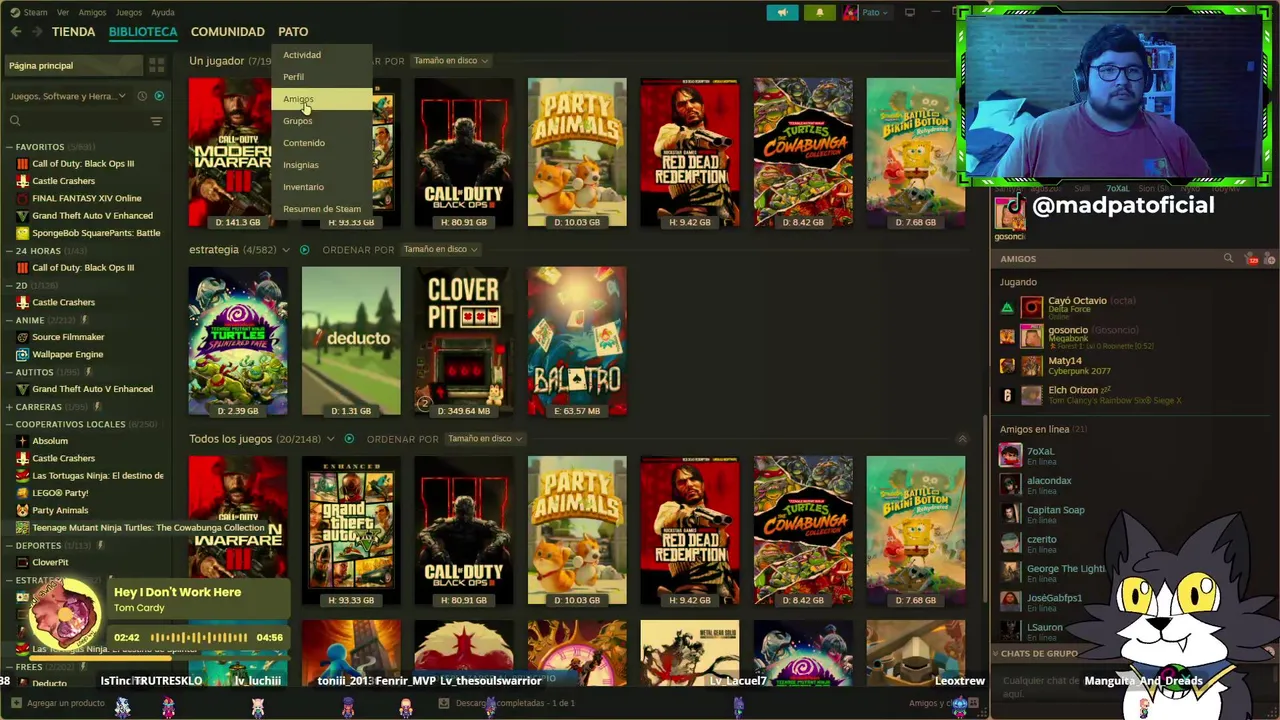Click the add friend icon
Image resolution: width=1280 pixels, height=720 pixels.
[1270, 259]
